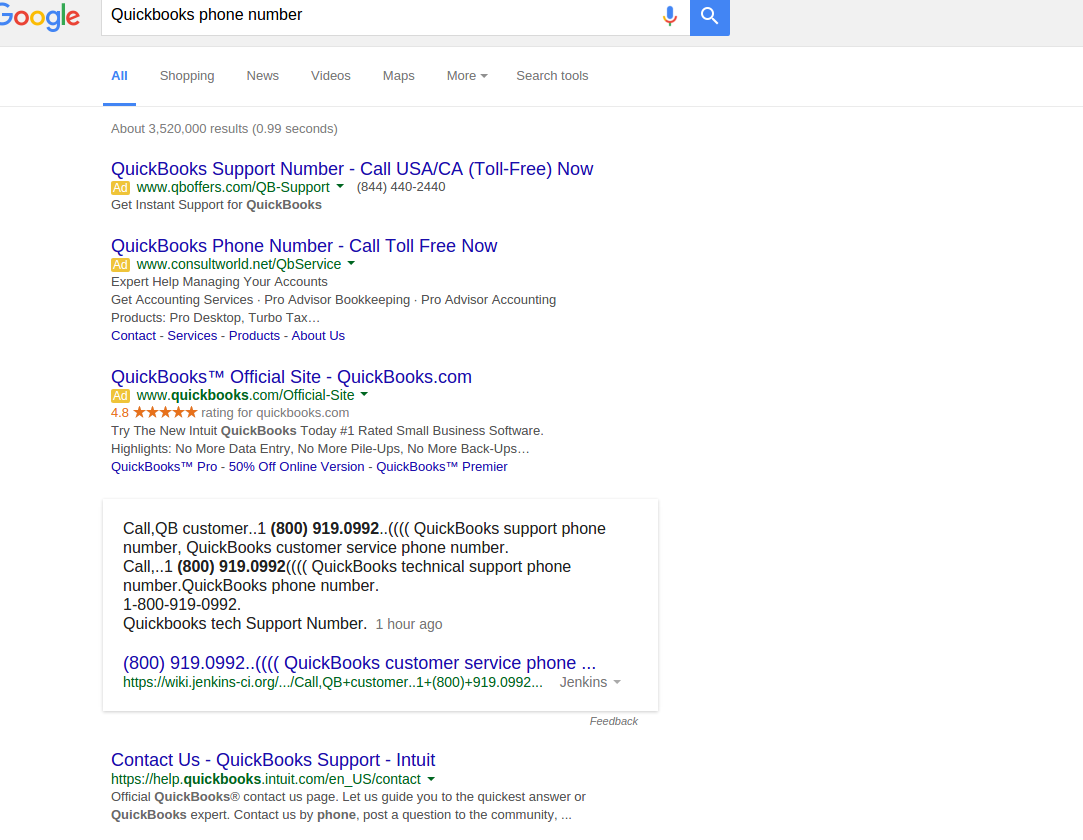Open Contact Us - QuickBooks Support - Intuit
This screenshot has width=1083, height=840.
(273, 760)
